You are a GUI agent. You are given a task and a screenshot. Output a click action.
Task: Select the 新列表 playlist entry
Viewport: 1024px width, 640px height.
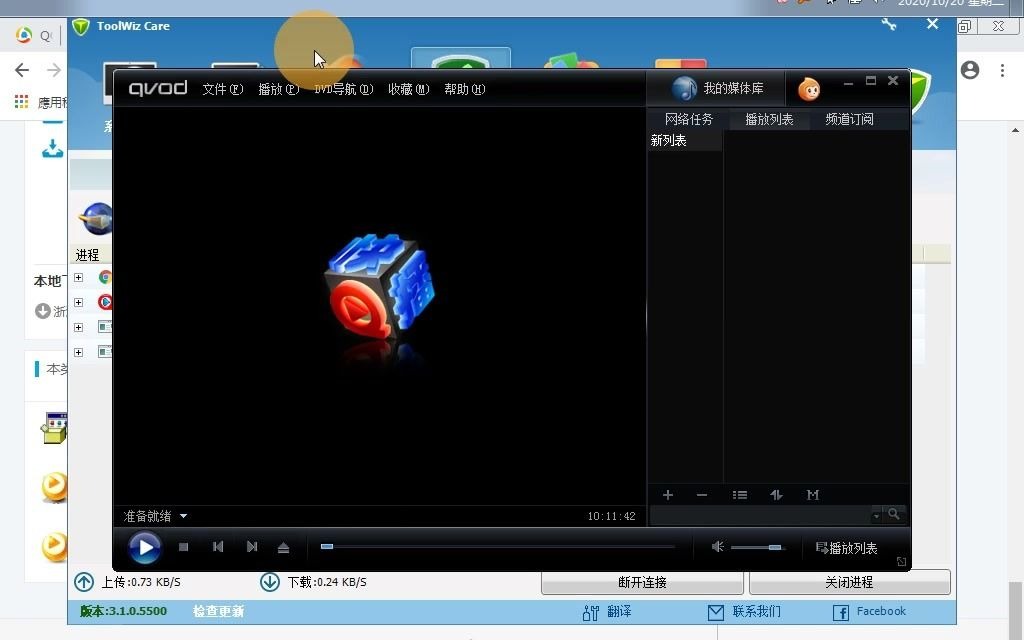(x=668, y=140)
